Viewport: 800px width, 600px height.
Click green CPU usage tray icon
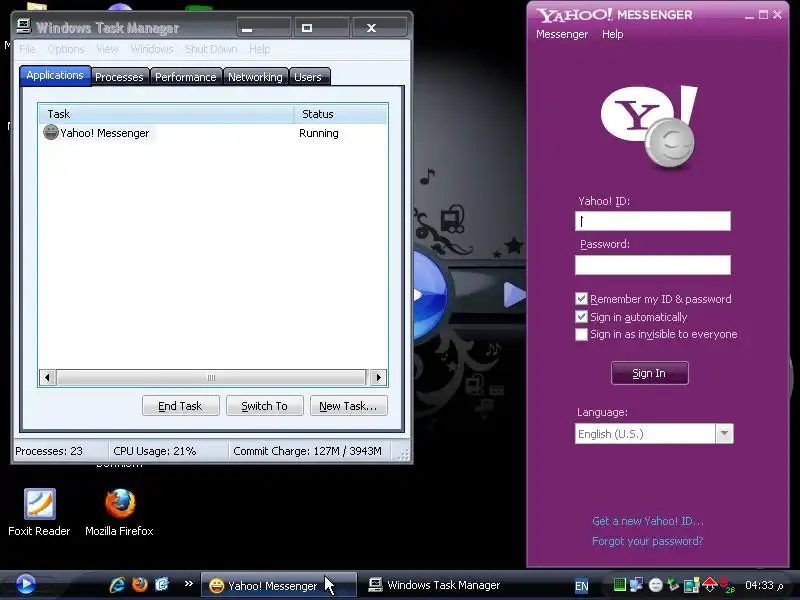(x=619, y=585)
